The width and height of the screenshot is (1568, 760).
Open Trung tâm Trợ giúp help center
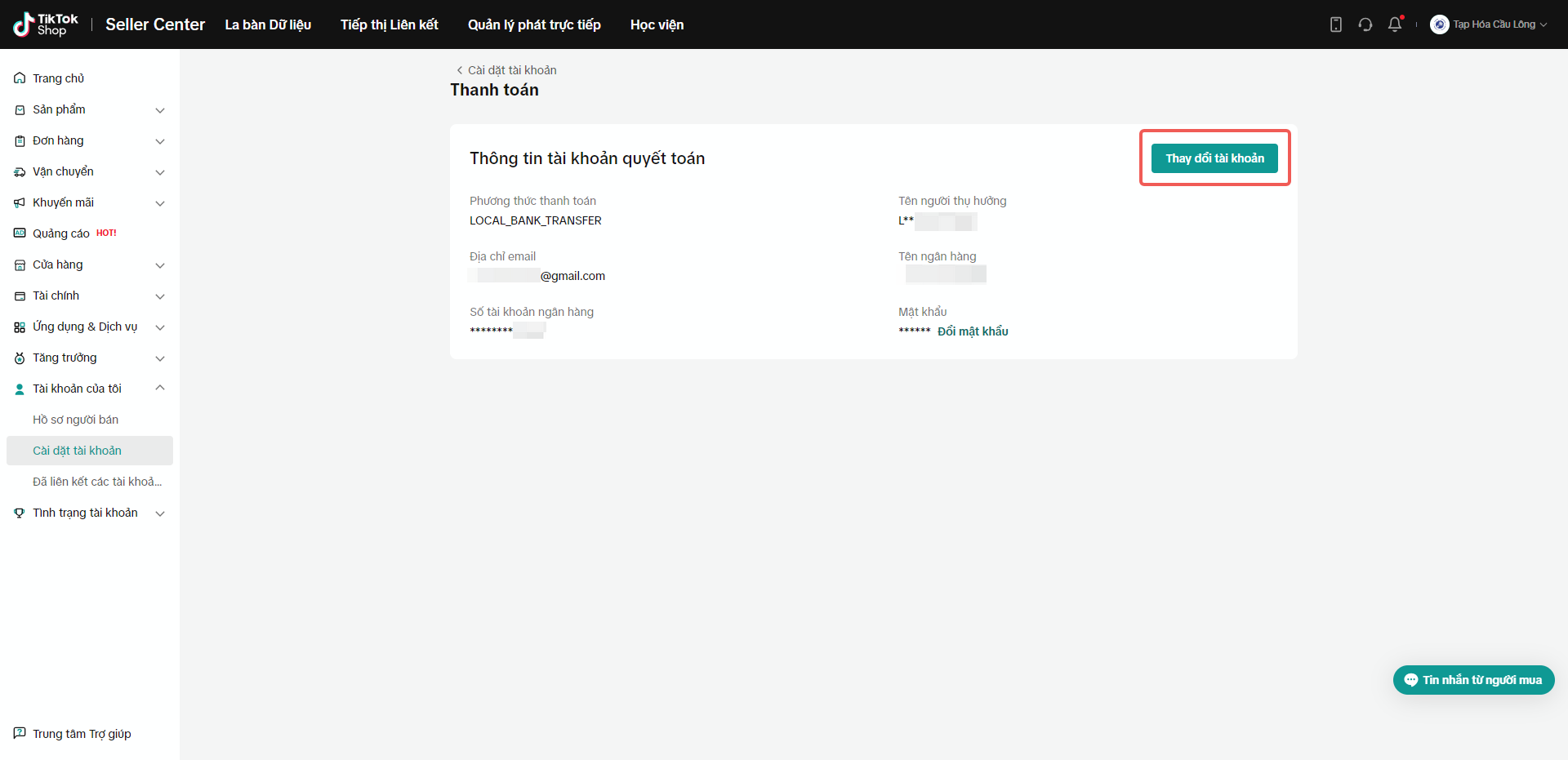coord(82,734)
